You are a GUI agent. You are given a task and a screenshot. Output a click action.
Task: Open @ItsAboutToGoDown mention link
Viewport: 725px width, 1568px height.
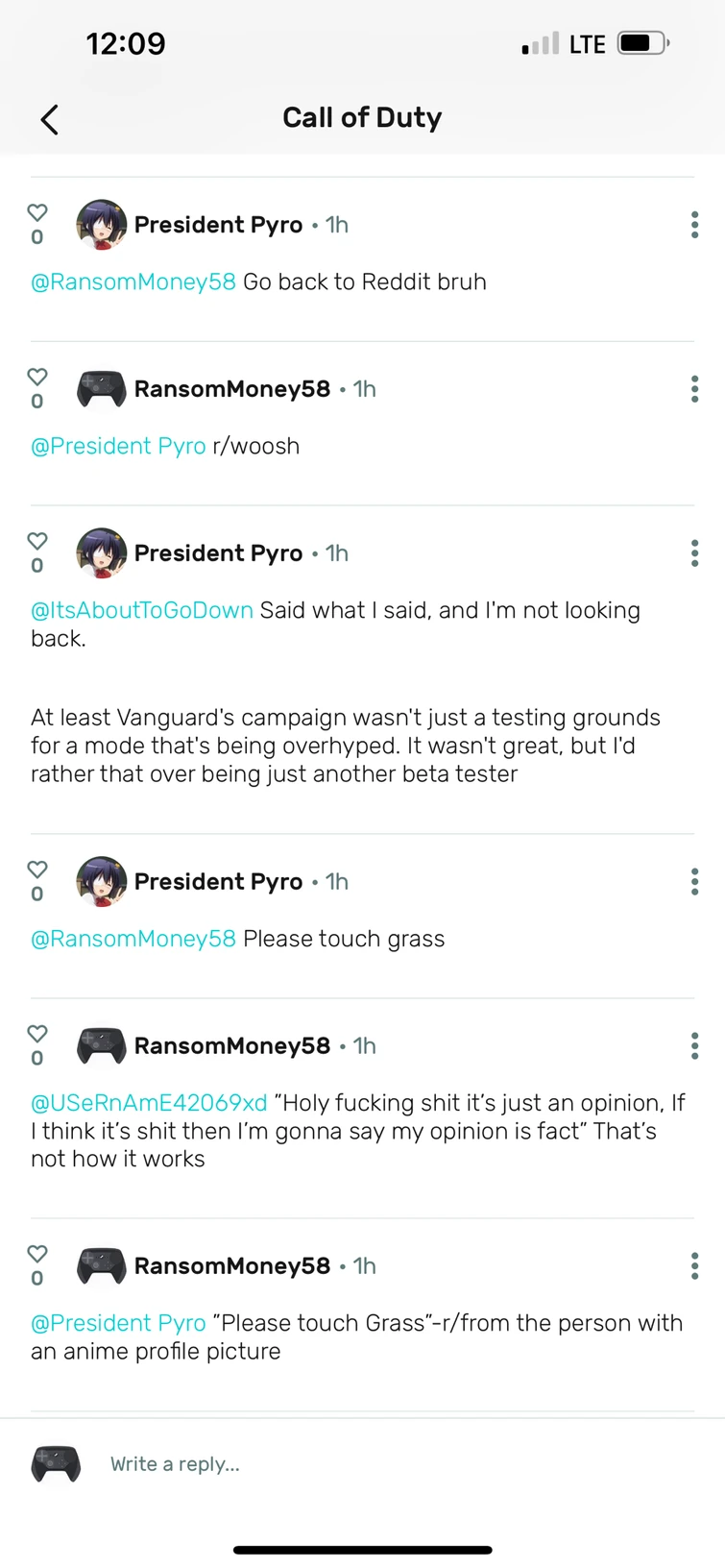tap(142, 611)
